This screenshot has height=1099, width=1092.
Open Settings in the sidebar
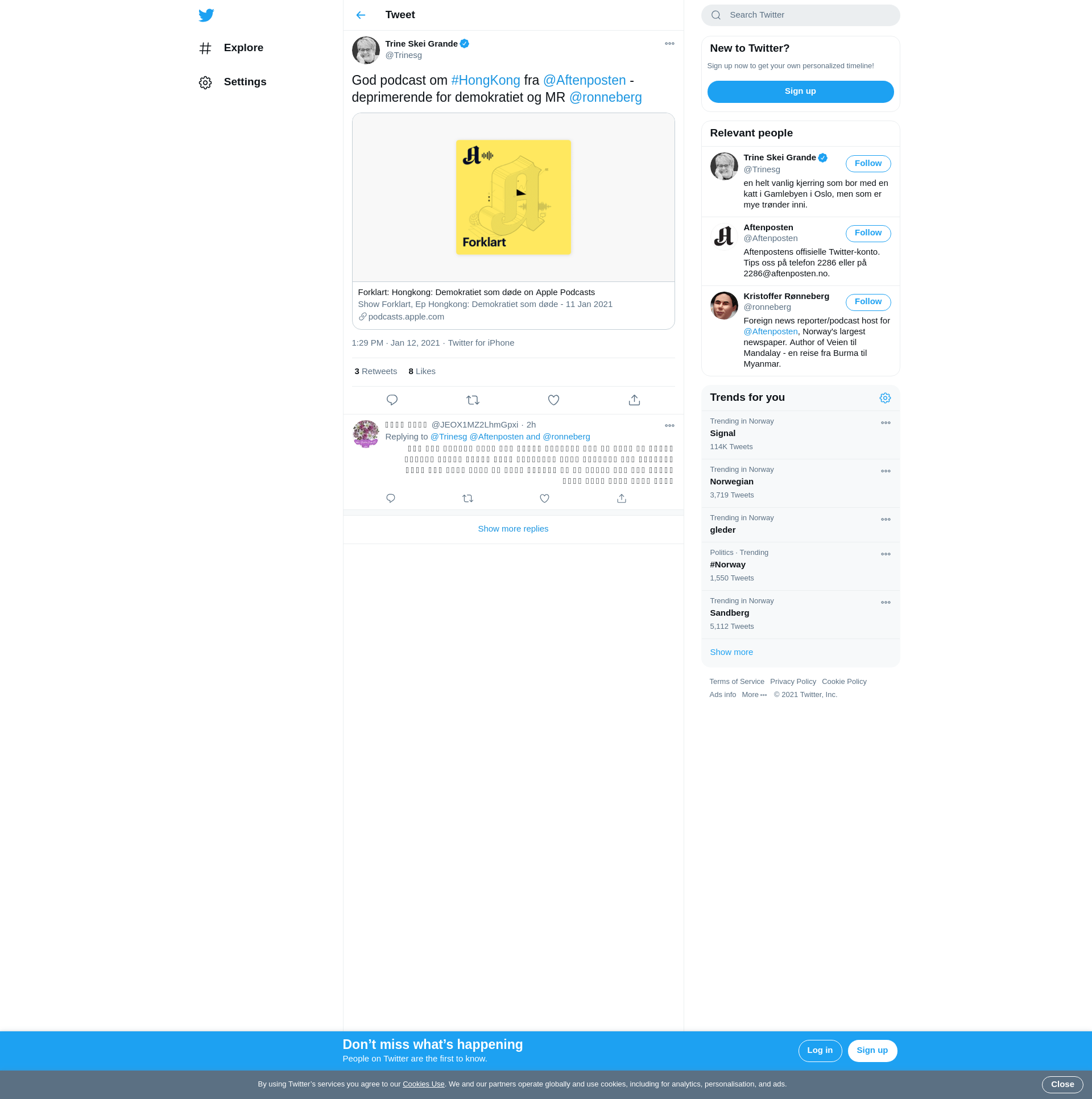pyautogui.click(x=245, y=82)
